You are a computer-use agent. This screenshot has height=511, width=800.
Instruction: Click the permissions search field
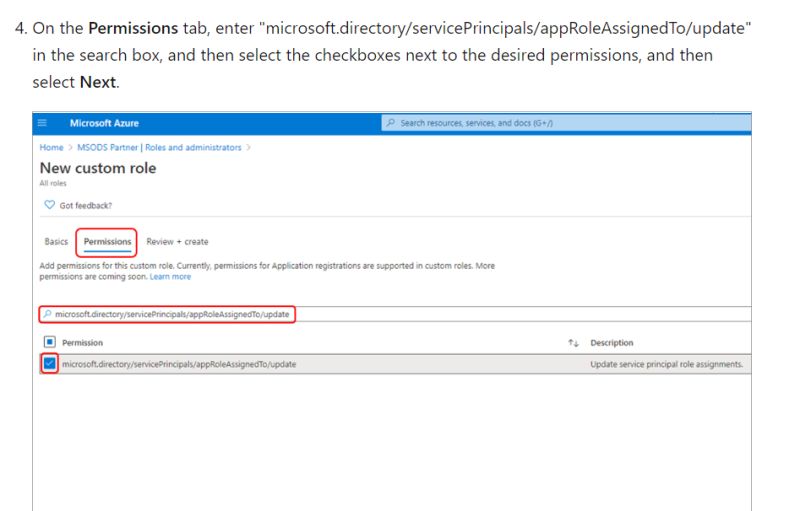pyautogui.click(x=395, y=314)
